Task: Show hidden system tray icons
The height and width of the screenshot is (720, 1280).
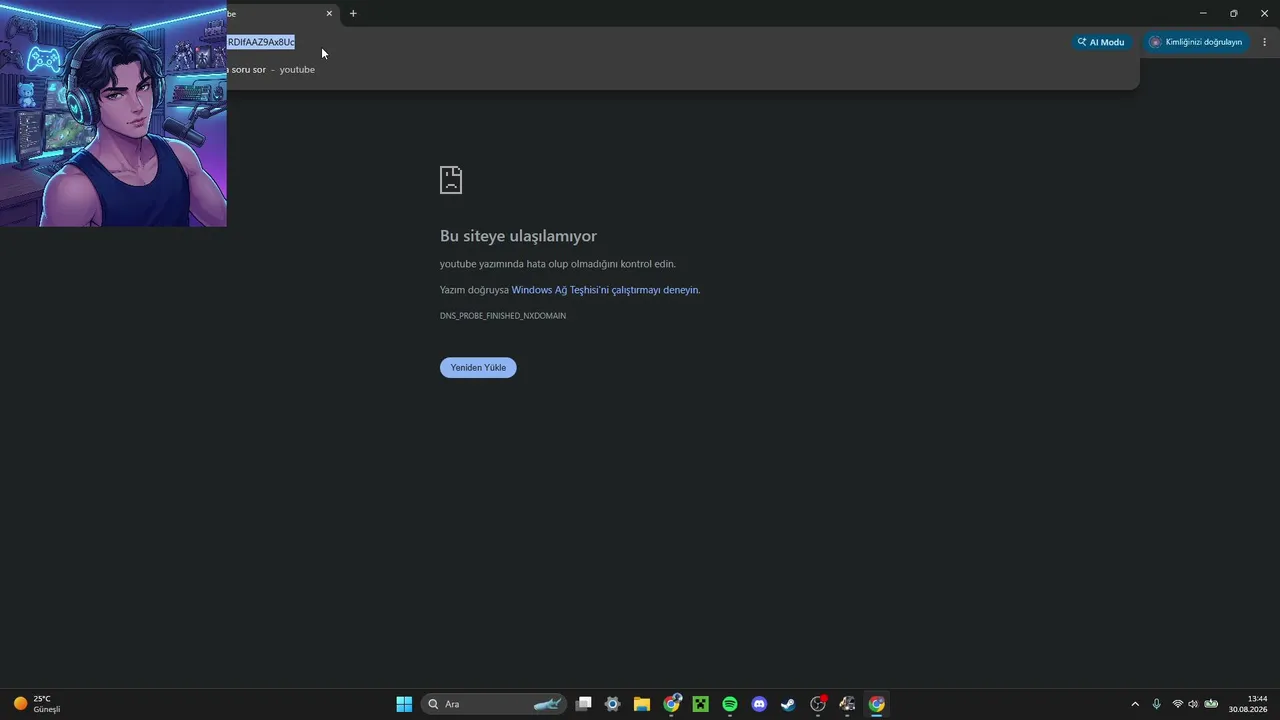Action: tap(1135, 704)
